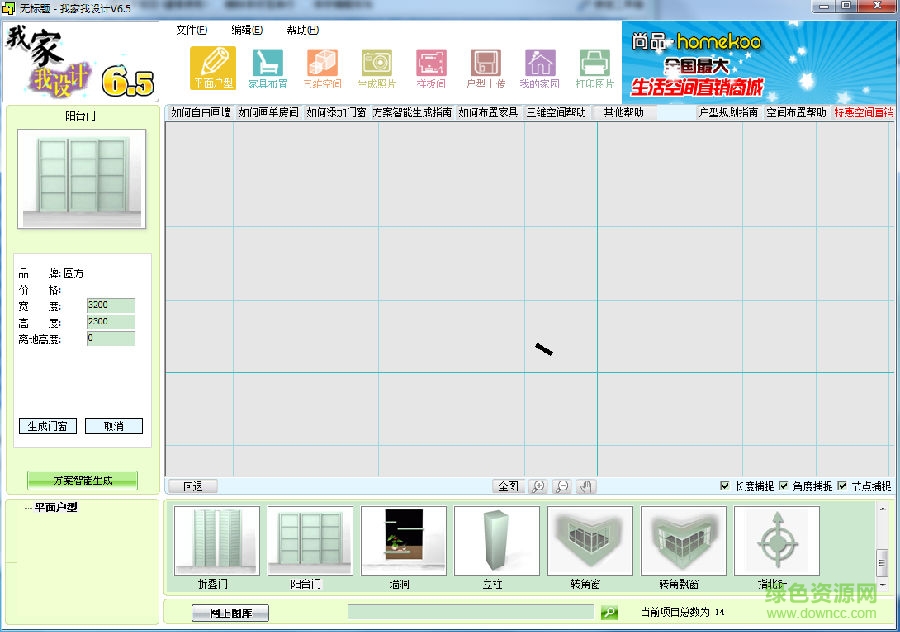900x632 pixels.
Task: Activate the hand pan tool icon
Action: (x=587, y=486)
